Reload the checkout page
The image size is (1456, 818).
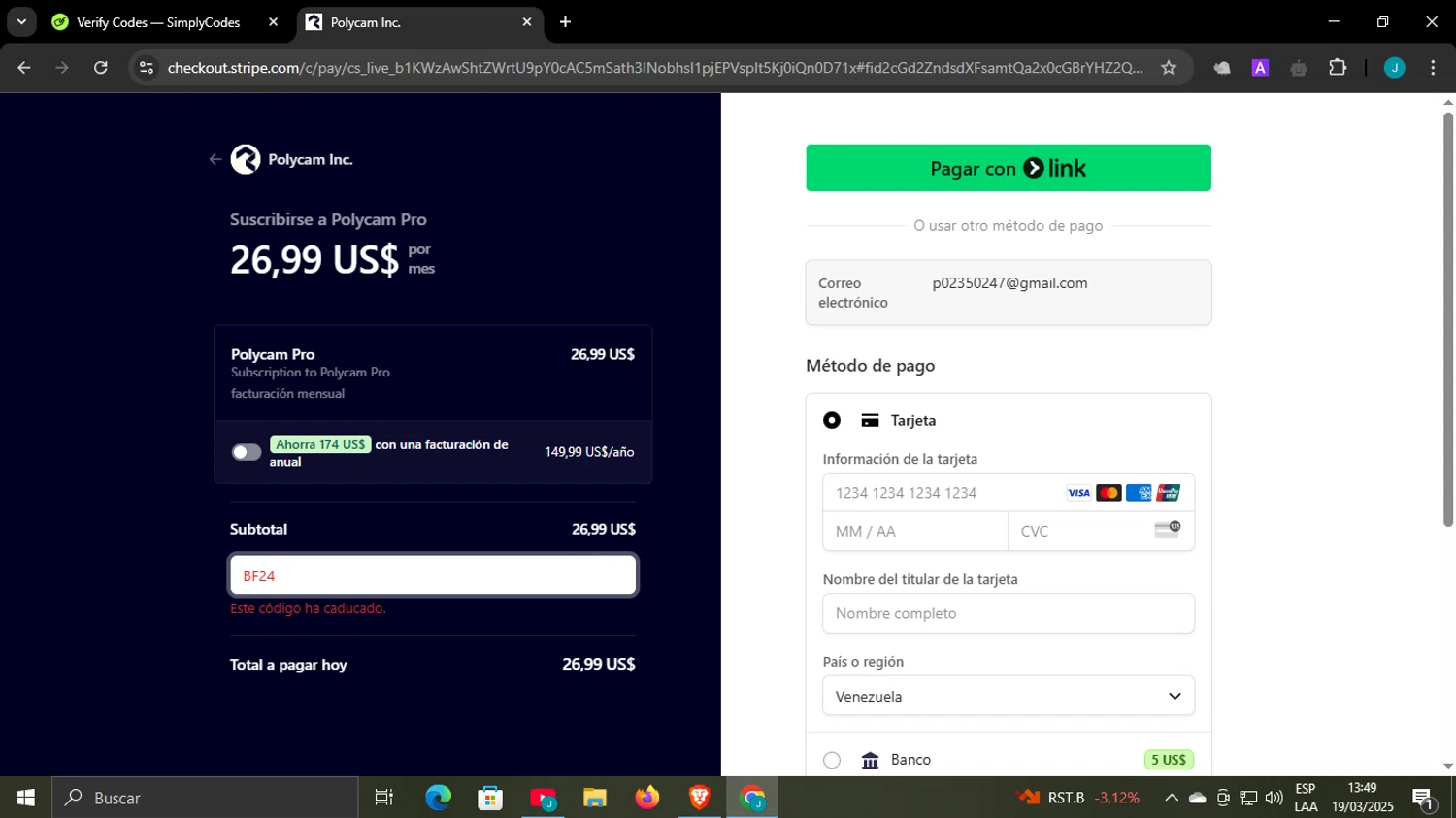[x=100, y=68]
